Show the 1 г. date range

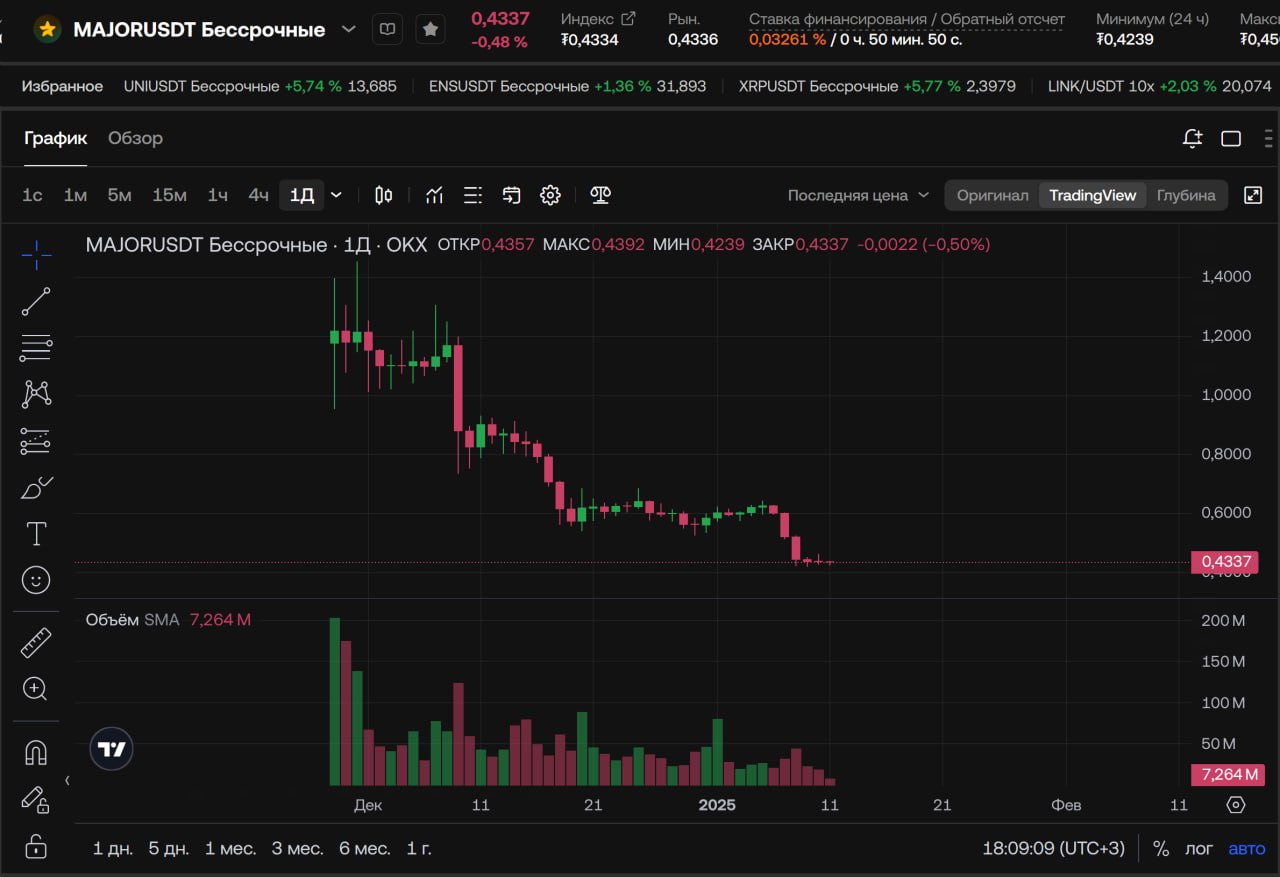[x=419, y=848]
